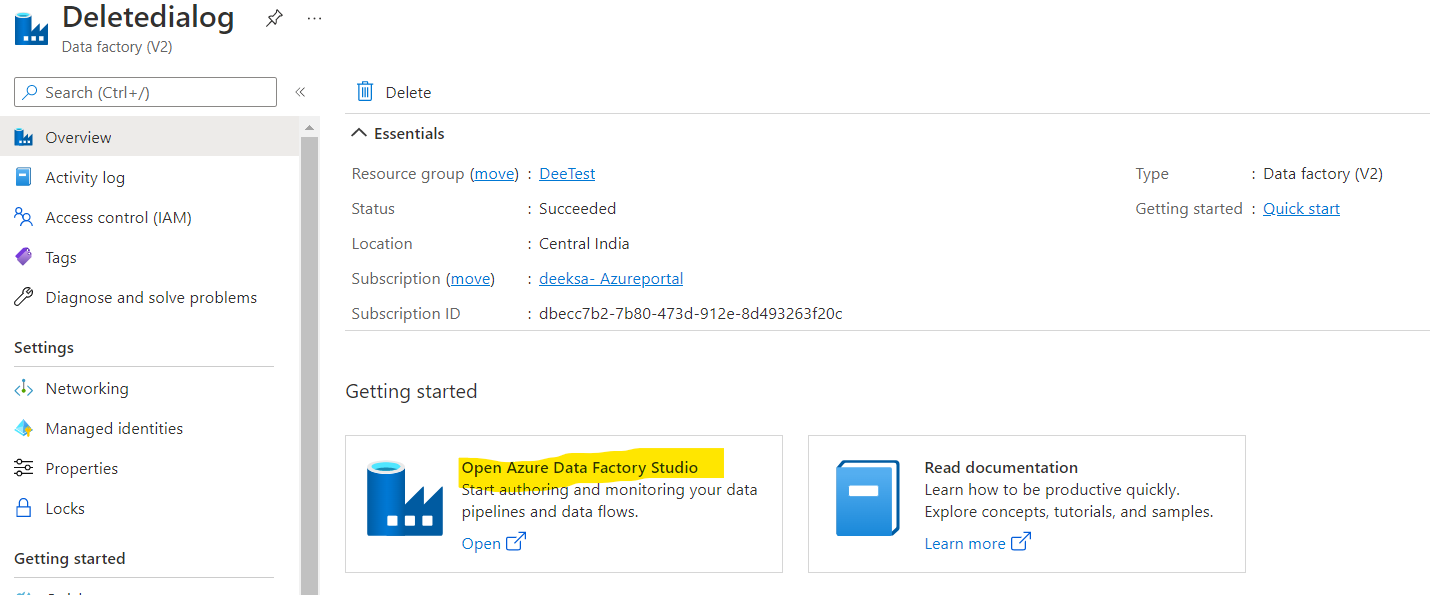Screen dimensions: 1430x595
Task: Click the Properties sliders icon
Action: click(24, 468)
